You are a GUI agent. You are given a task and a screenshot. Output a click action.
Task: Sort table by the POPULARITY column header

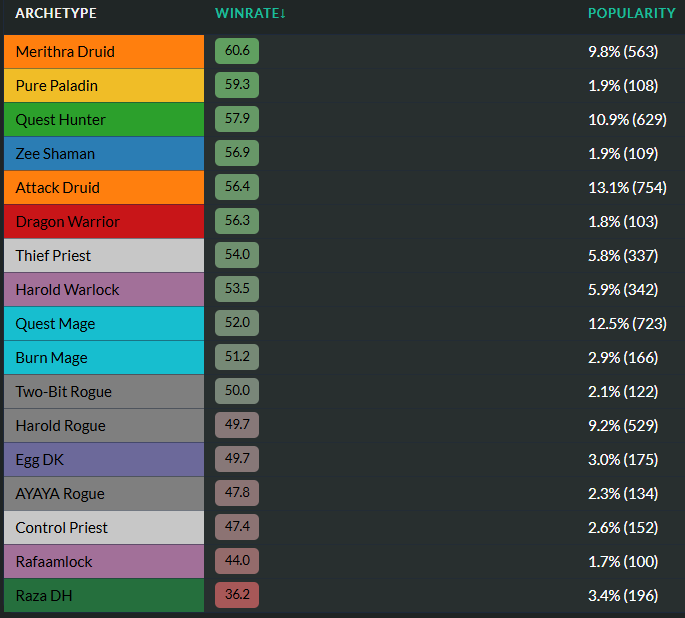[632, 14]
